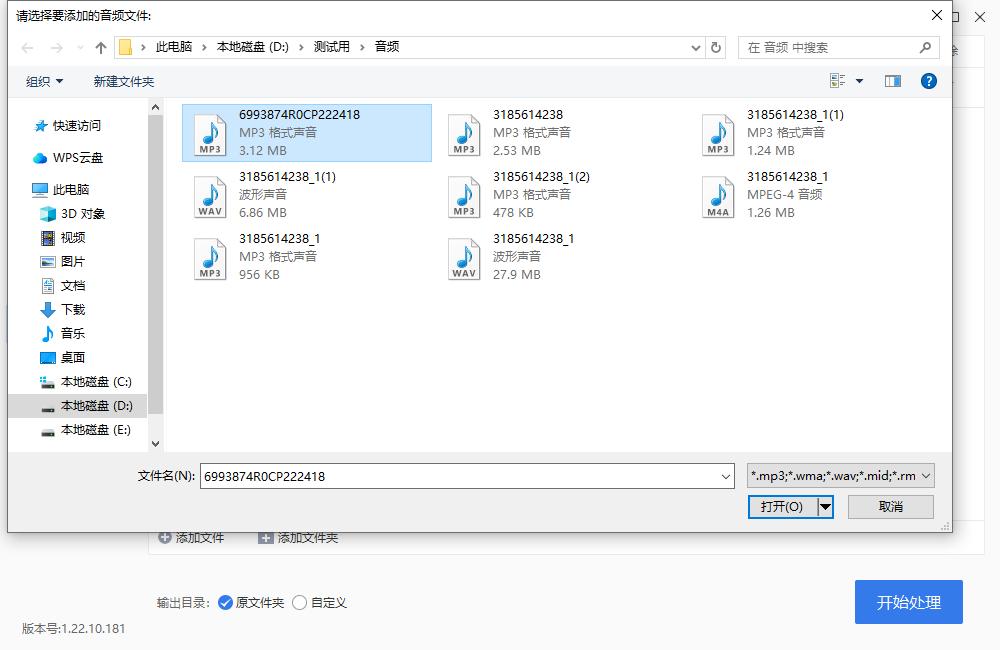Click the 开始处理 button
Screen dimensions: 1000x650
[x=908, y=602]
